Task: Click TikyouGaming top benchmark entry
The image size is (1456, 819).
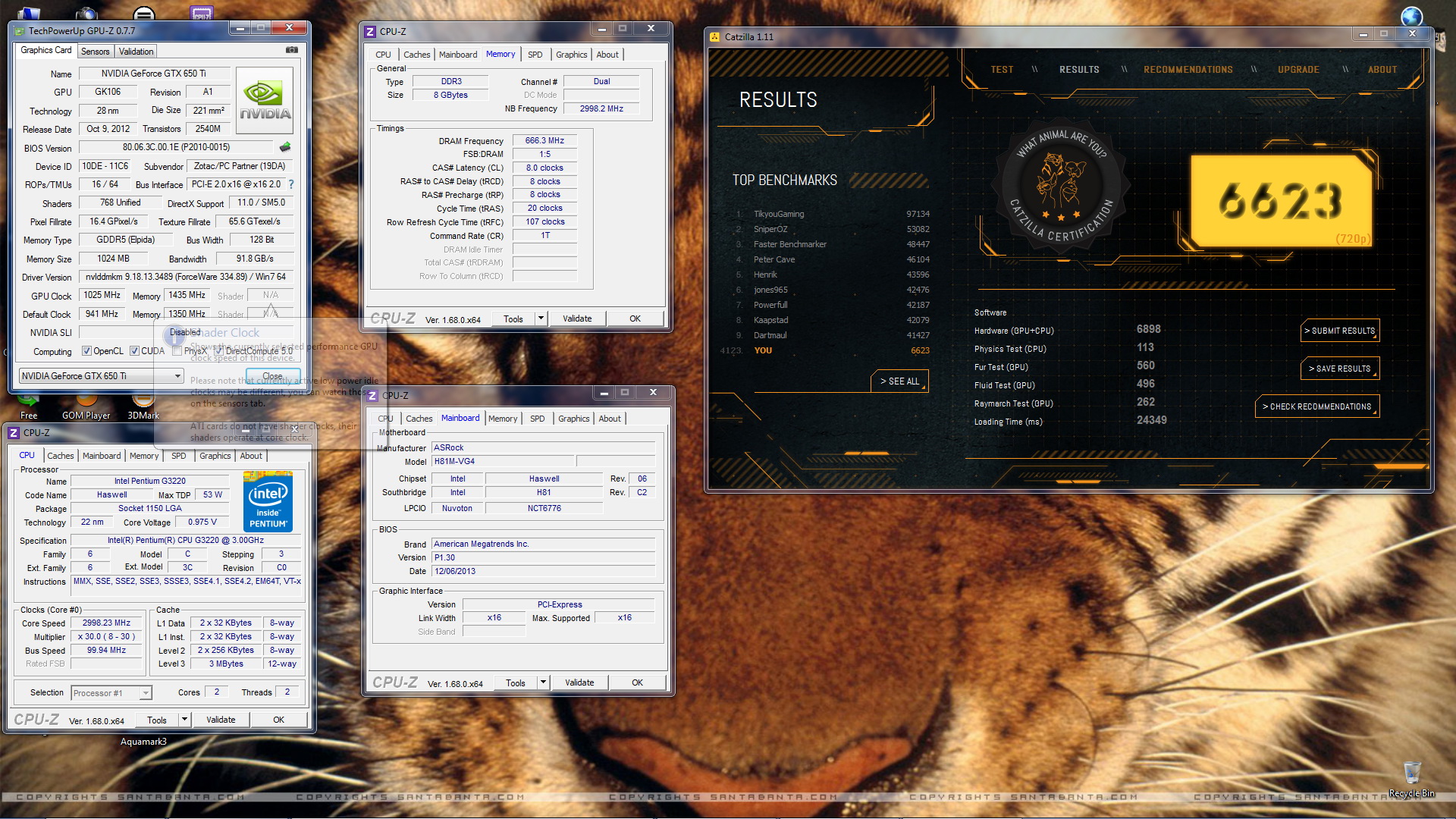Action: 833,214
